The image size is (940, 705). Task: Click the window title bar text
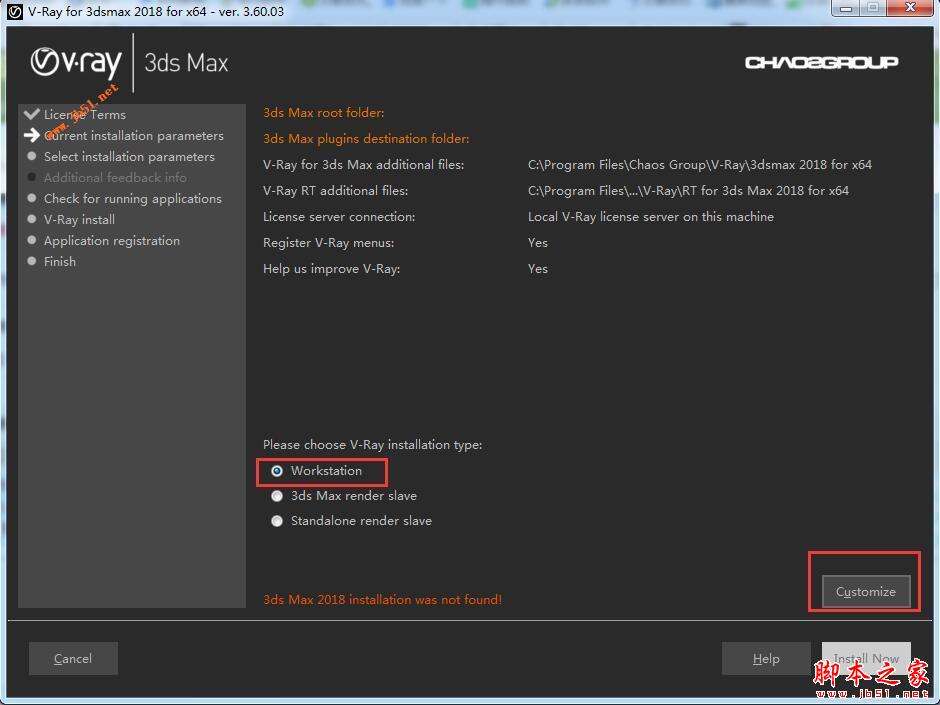[156, 11]
